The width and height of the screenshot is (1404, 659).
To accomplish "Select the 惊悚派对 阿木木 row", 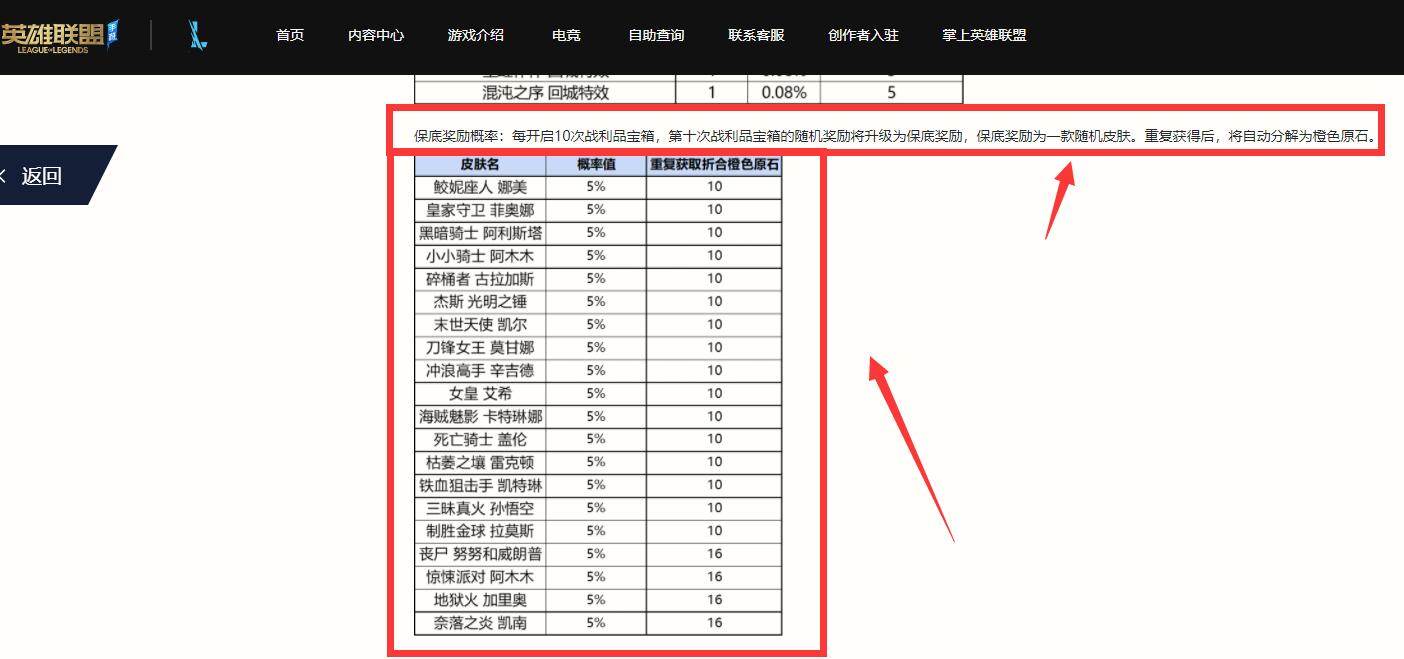I will pos(598,578).
